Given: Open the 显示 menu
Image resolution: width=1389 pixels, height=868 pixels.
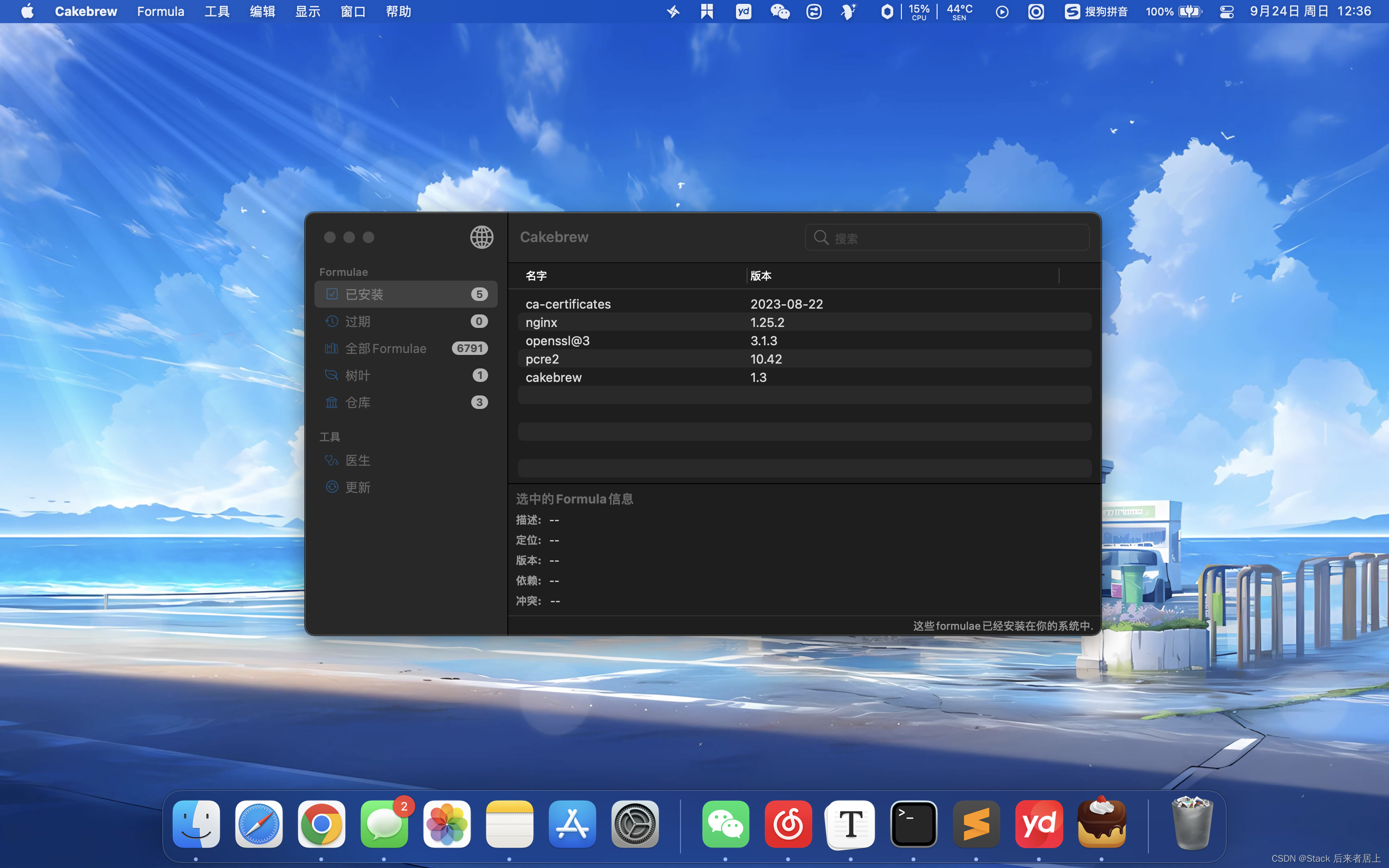Looking at the screenshot, I should (x=308, y=12).
